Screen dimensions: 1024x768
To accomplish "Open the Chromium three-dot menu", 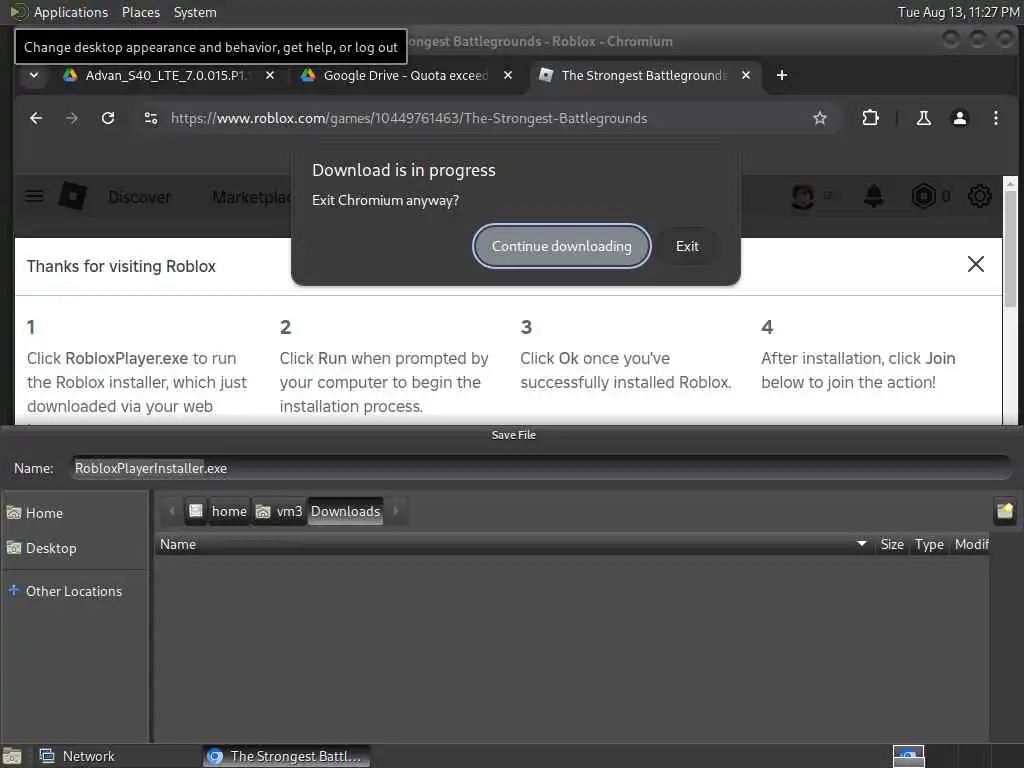I will 995,118.
